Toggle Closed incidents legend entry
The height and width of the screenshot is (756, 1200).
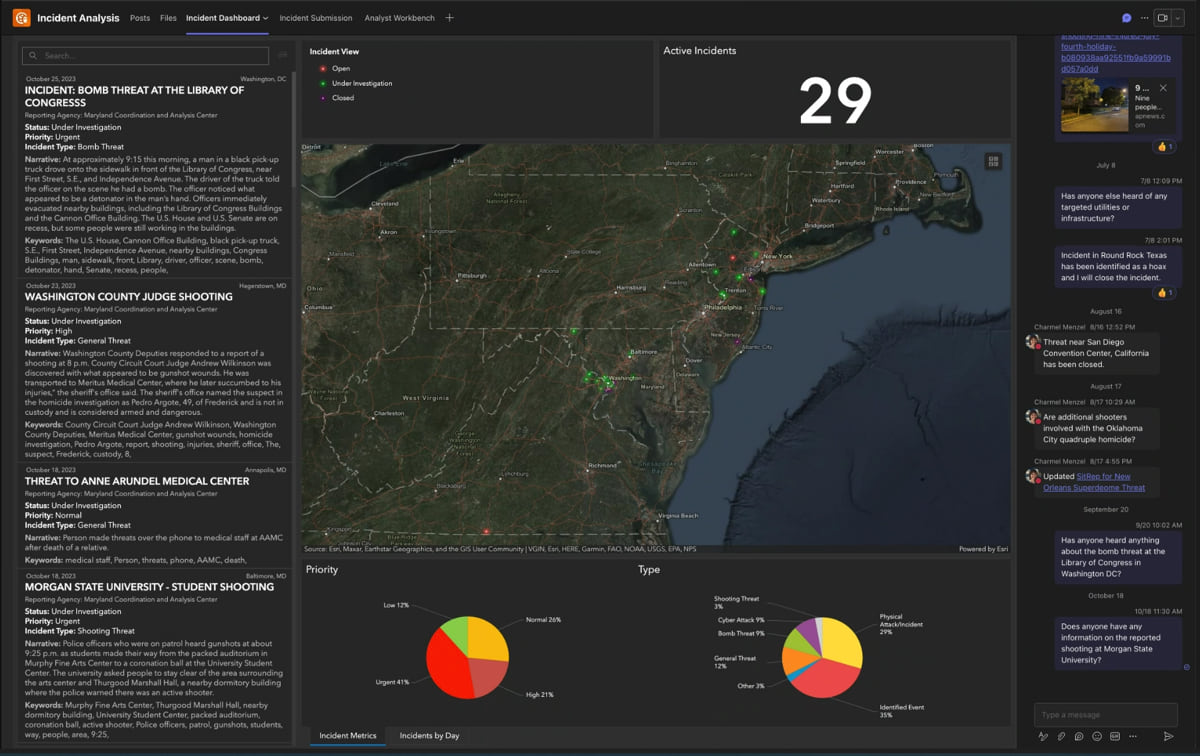[x=336, y=98]
